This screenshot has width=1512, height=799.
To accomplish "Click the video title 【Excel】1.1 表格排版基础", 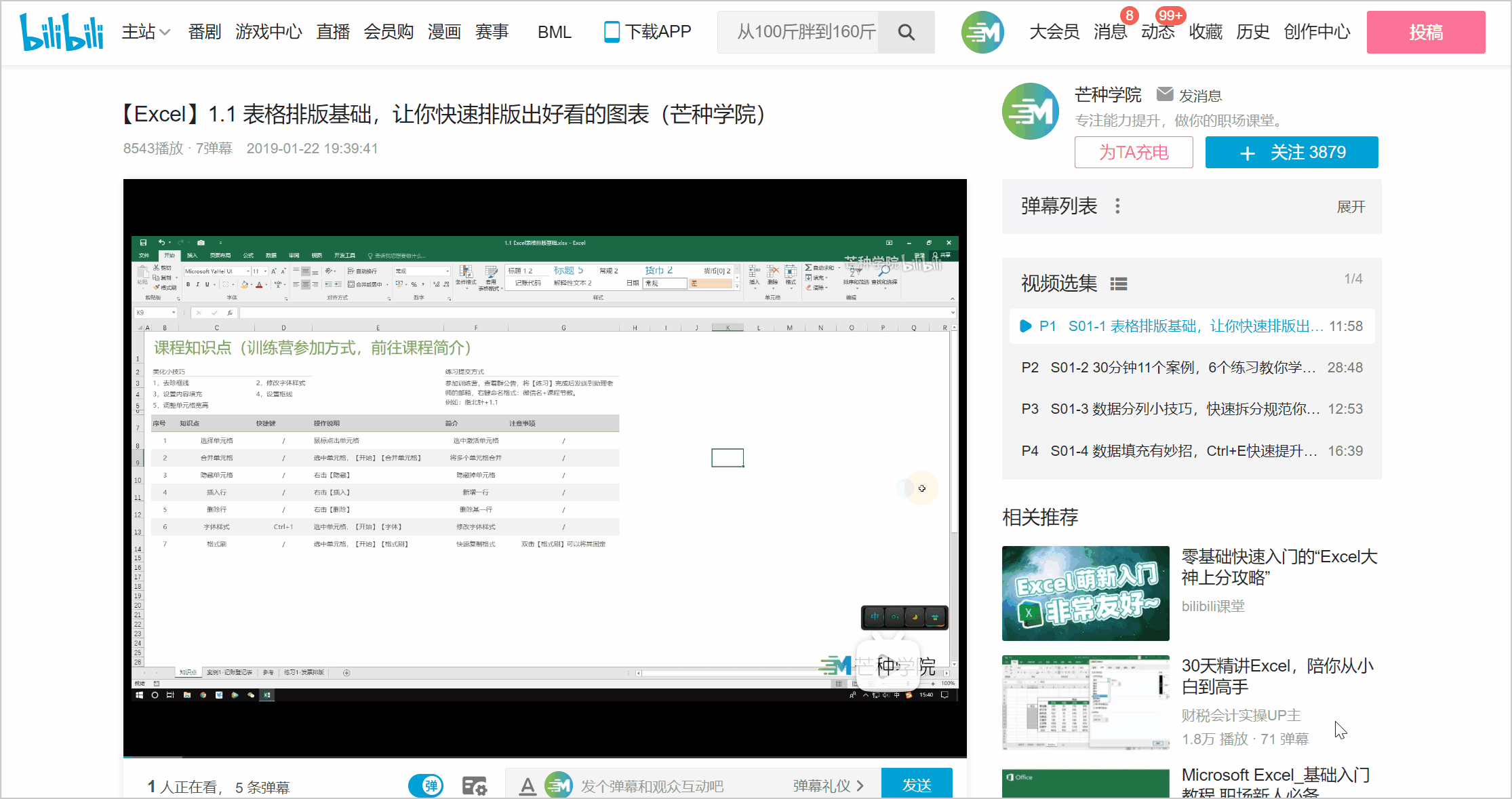I will 443,114.
